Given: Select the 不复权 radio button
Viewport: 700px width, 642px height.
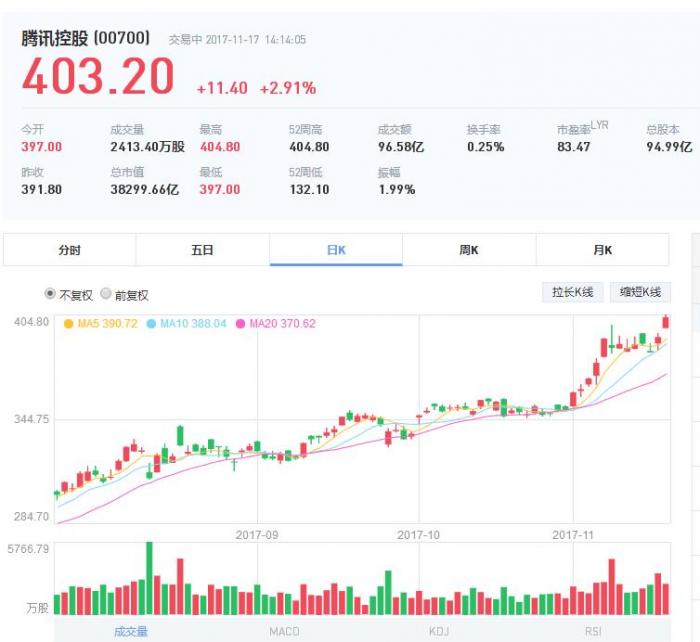Looking at the screenshot, I should (x=50, y=295).
